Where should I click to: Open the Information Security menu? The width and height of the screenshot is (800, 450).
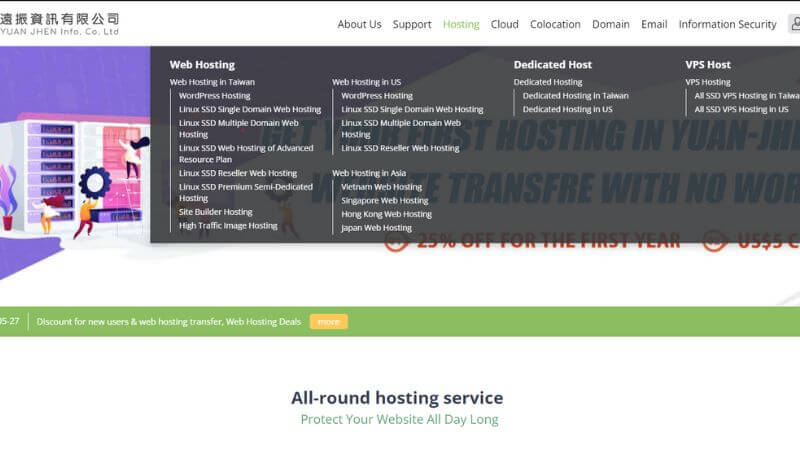(x=728, y=24)
